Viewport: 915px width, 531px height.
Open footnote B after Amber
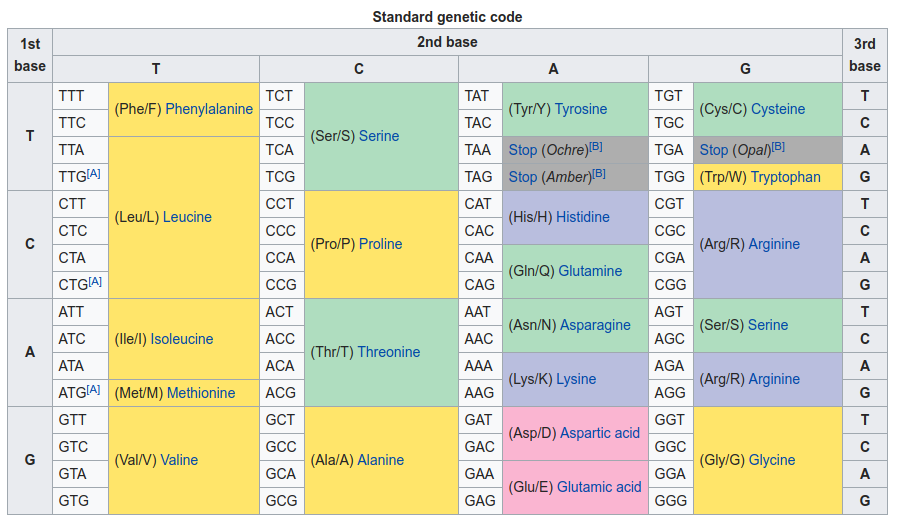click(599, 173)
